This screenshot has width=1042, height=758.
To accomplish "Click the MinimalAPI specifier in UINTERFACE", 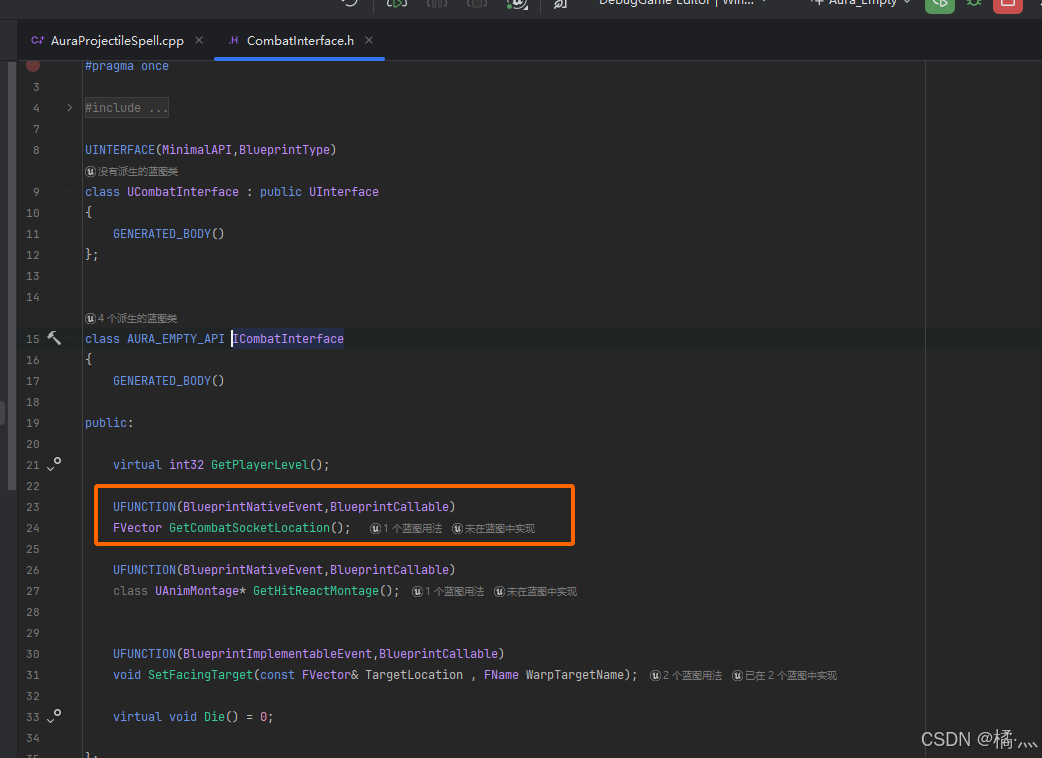I will pos(197,149).
